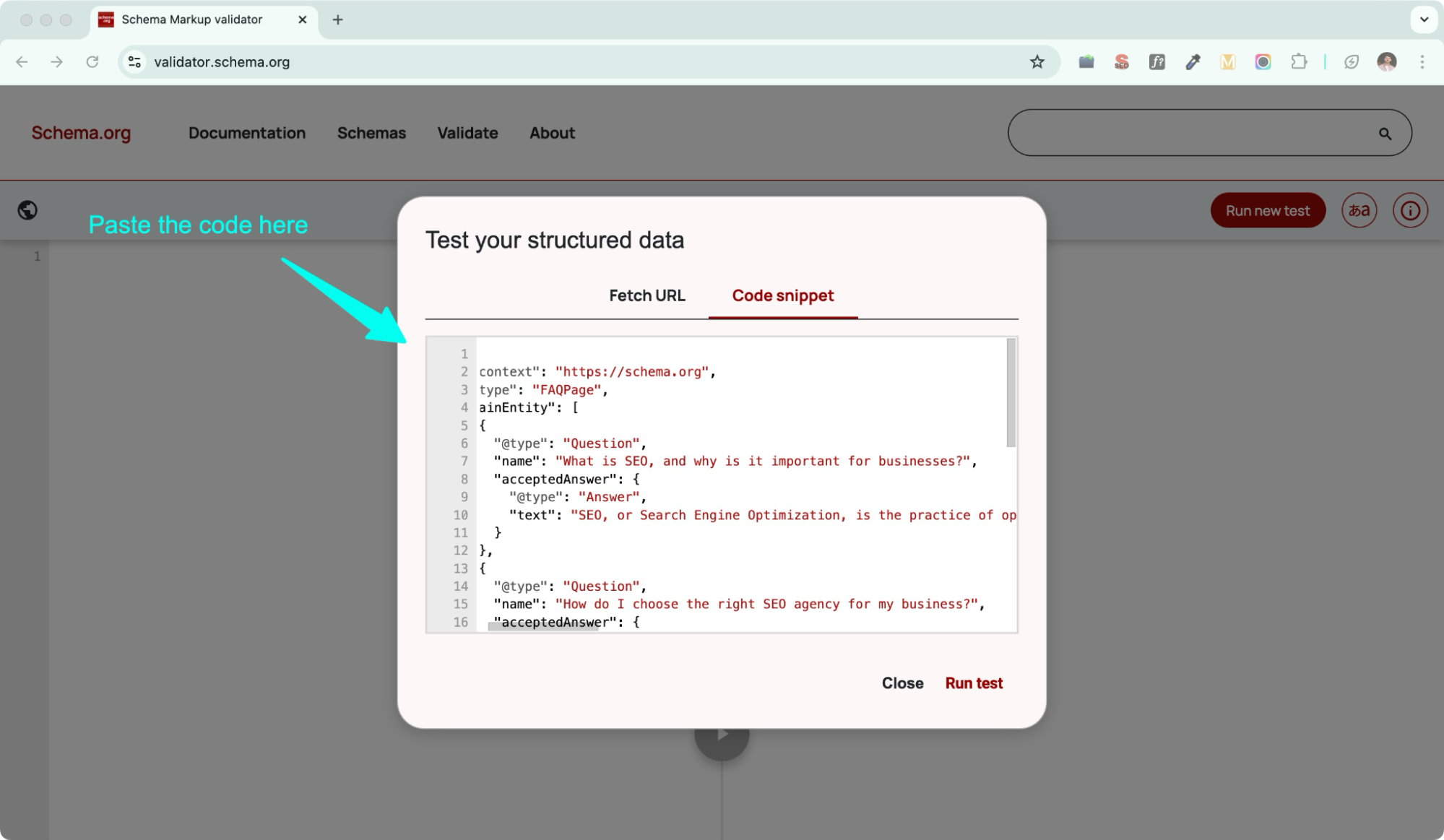1444x840 pixels.
Task: Click the Chrome profile avatar
Action: pos(1385,62)
